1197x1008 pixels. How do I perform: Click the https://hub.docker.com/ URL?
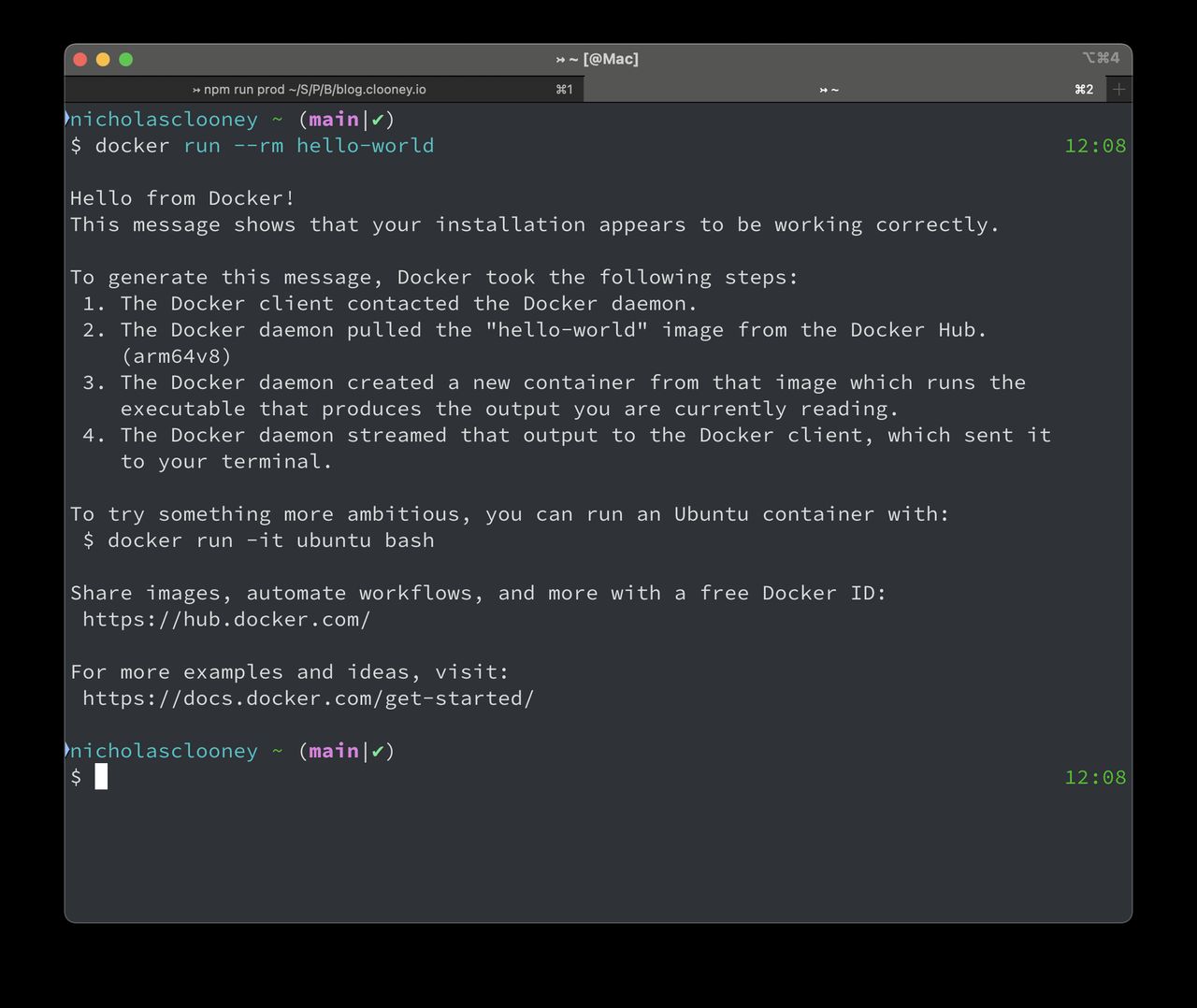[x=226, y=619]
